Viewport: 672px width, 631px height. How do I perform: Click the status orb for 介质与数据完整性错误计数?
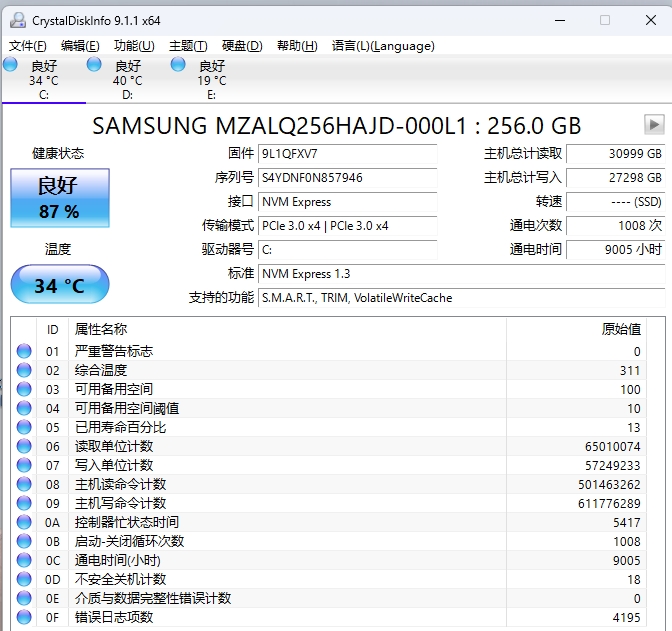pyautogui.click(x=24, y=598)
